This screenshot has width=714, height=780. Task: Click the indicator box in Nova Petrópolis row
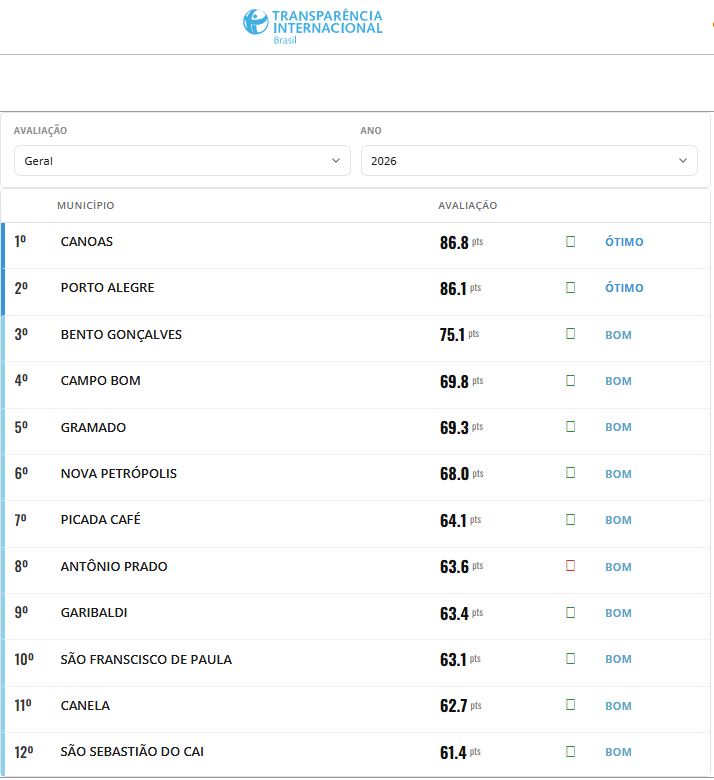coord(570,473)
